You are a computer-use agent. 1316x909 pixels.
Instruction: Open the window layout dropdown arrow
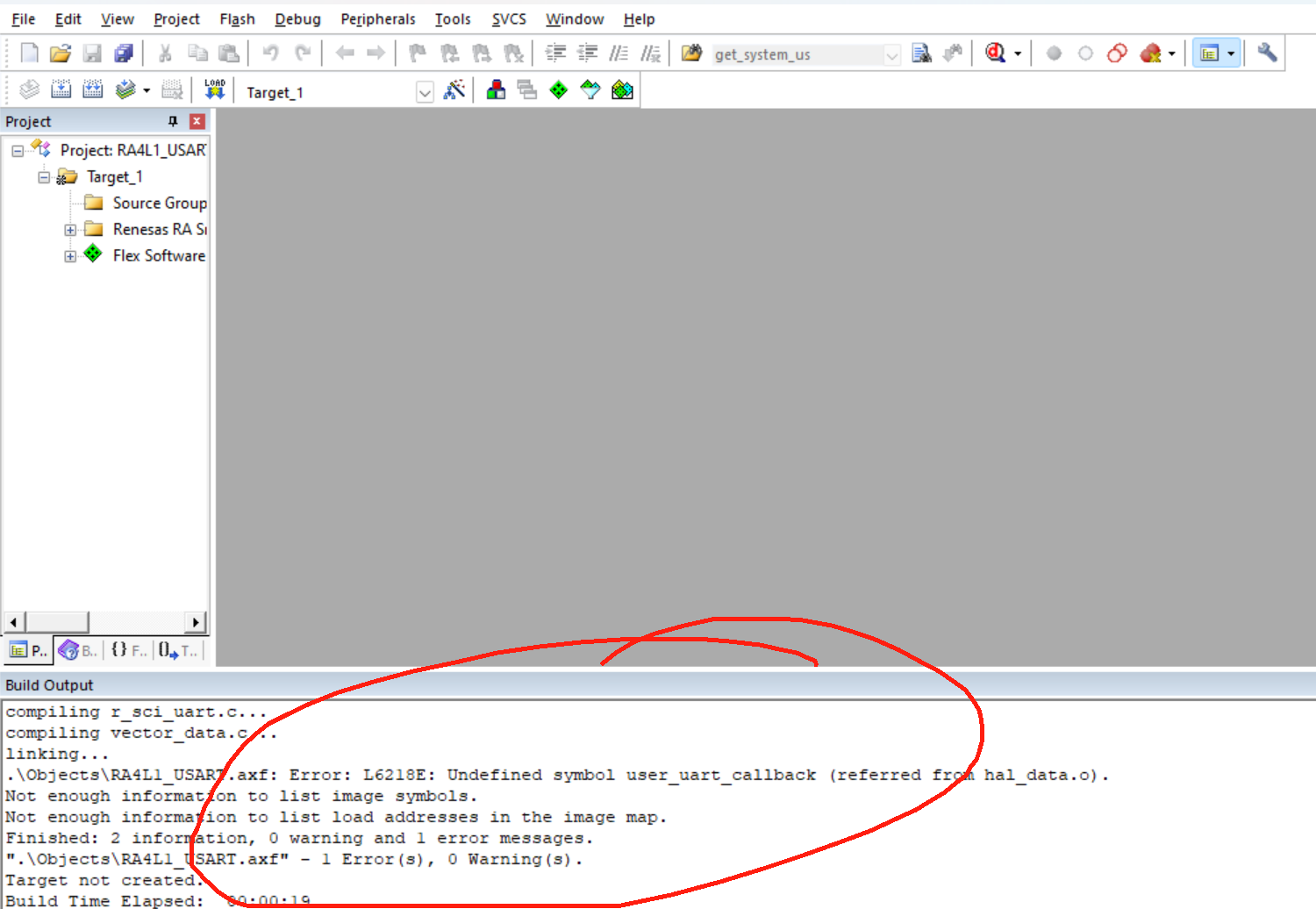pyautogui.click(x=1231, y=54)
